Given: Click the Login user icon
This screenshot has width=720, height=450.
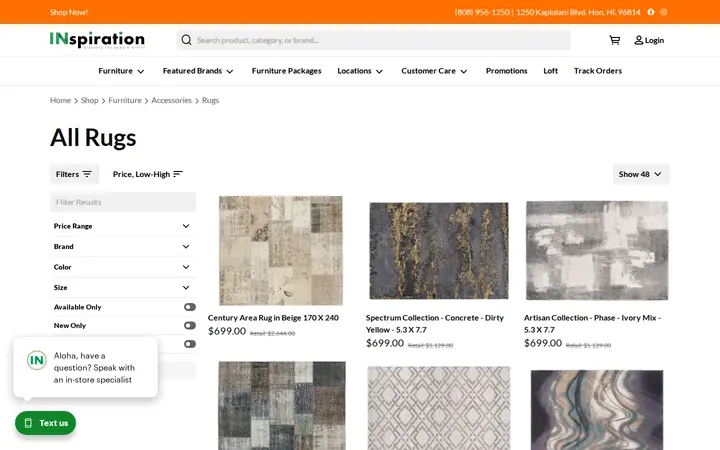Looking at the screenshot, I should (638, 40).
